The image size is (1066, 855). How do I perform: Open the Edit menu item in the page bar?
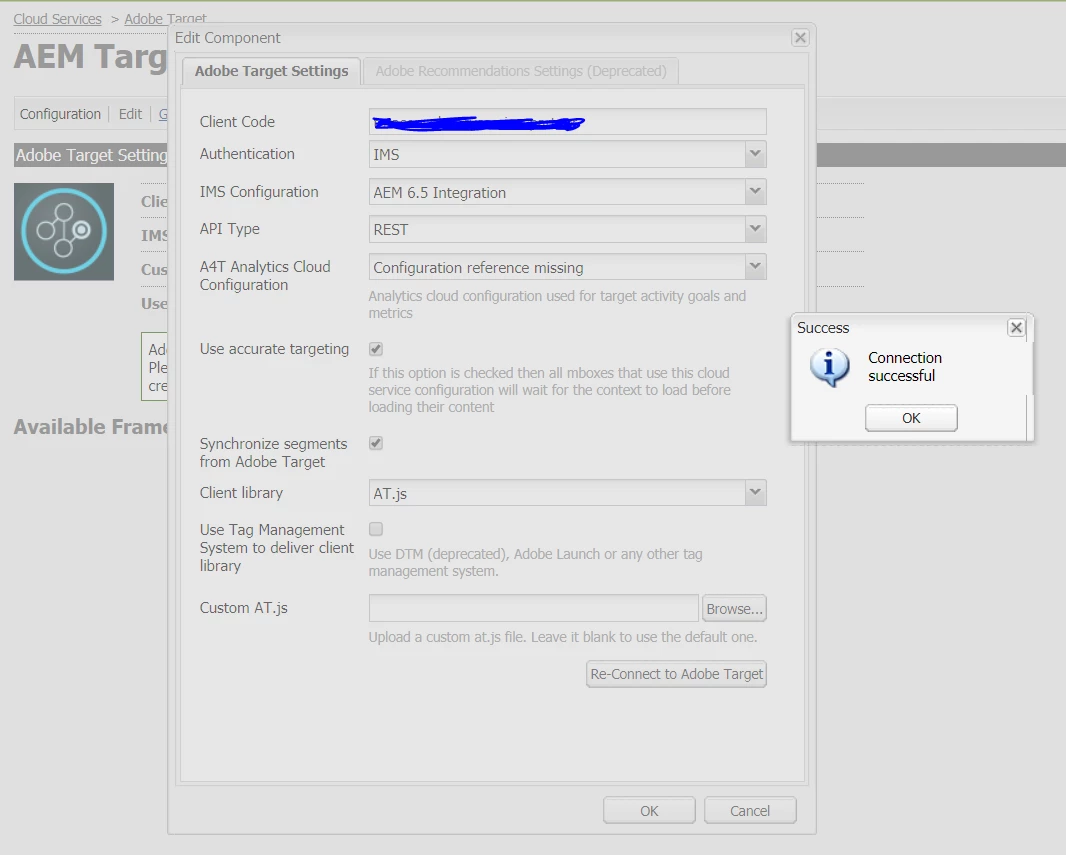(x=130, y=114)
